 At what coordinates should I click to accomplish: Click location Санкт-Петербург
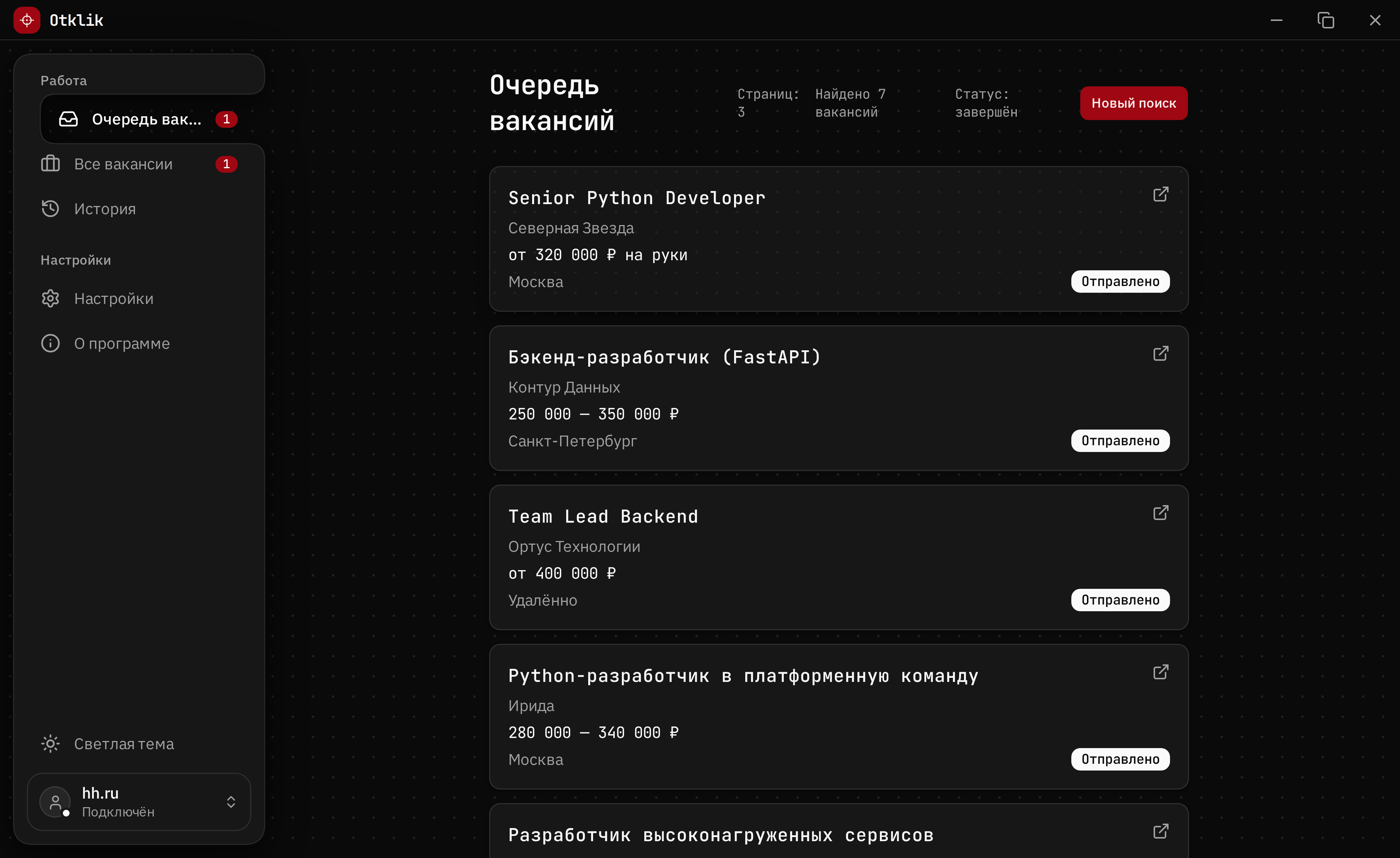coord(572,441)
